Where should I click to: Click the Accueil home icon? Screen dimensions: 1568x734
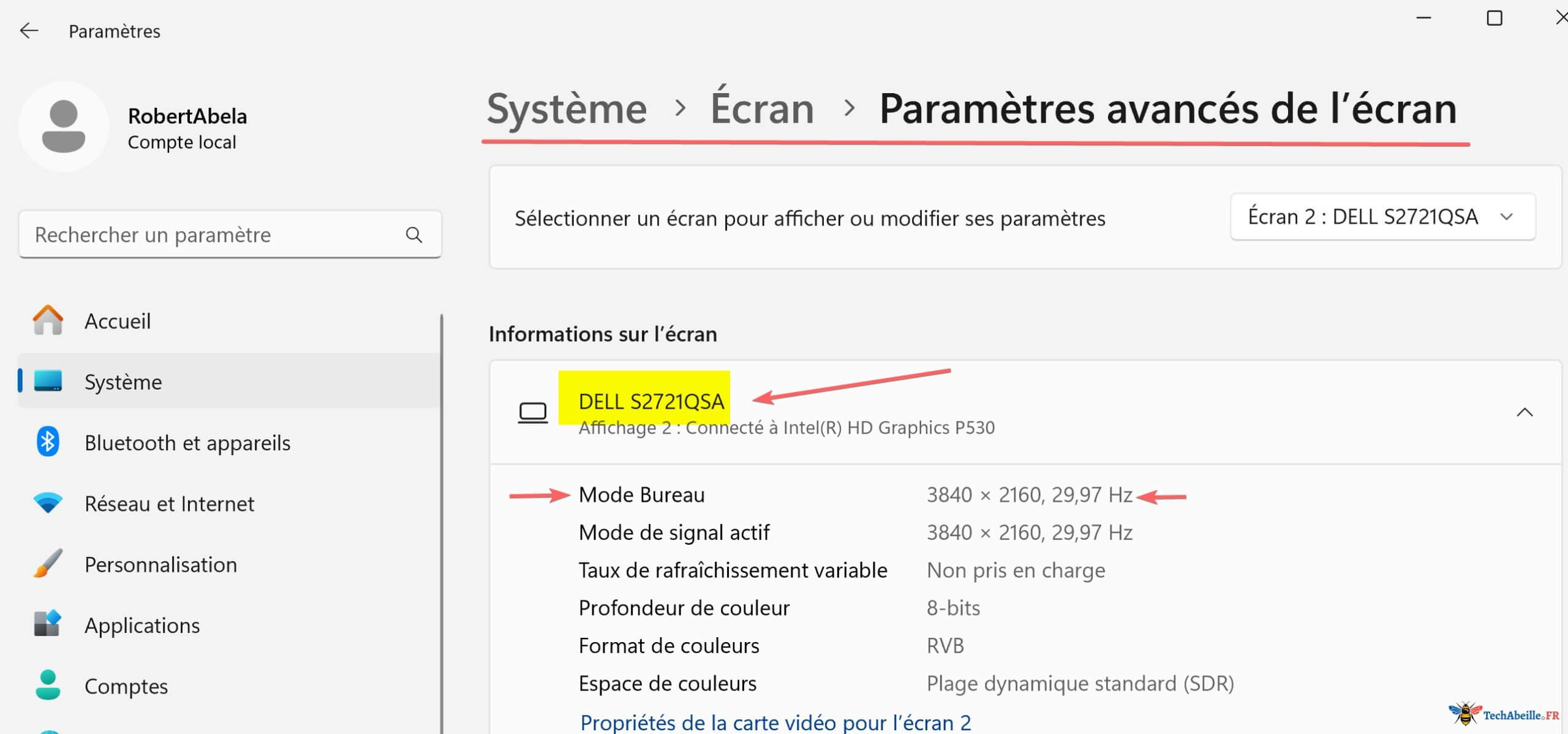point(48,320)
